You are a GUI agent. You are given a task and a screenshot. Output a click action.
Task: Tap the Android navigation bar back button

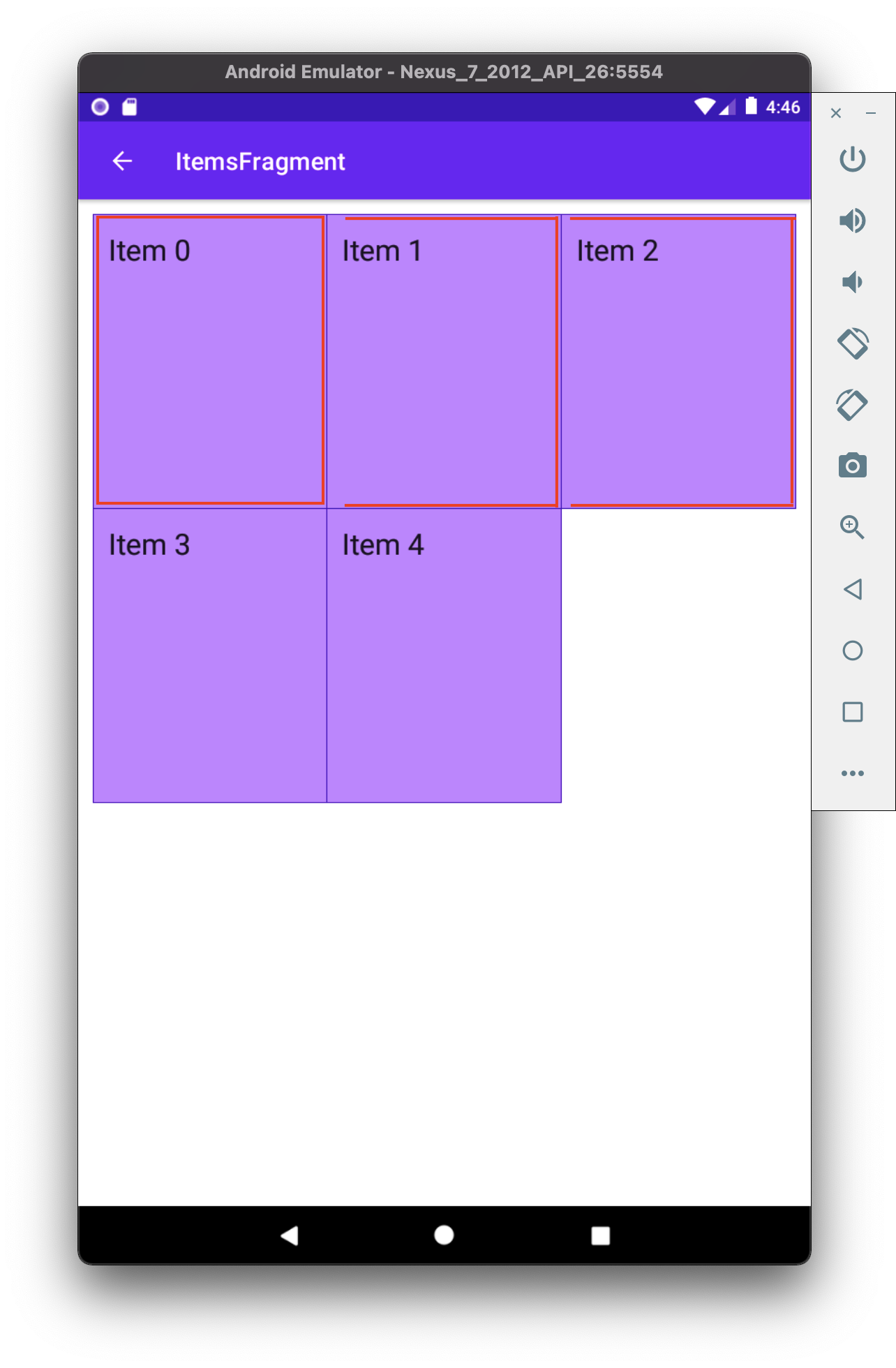tap(289, 1235)
